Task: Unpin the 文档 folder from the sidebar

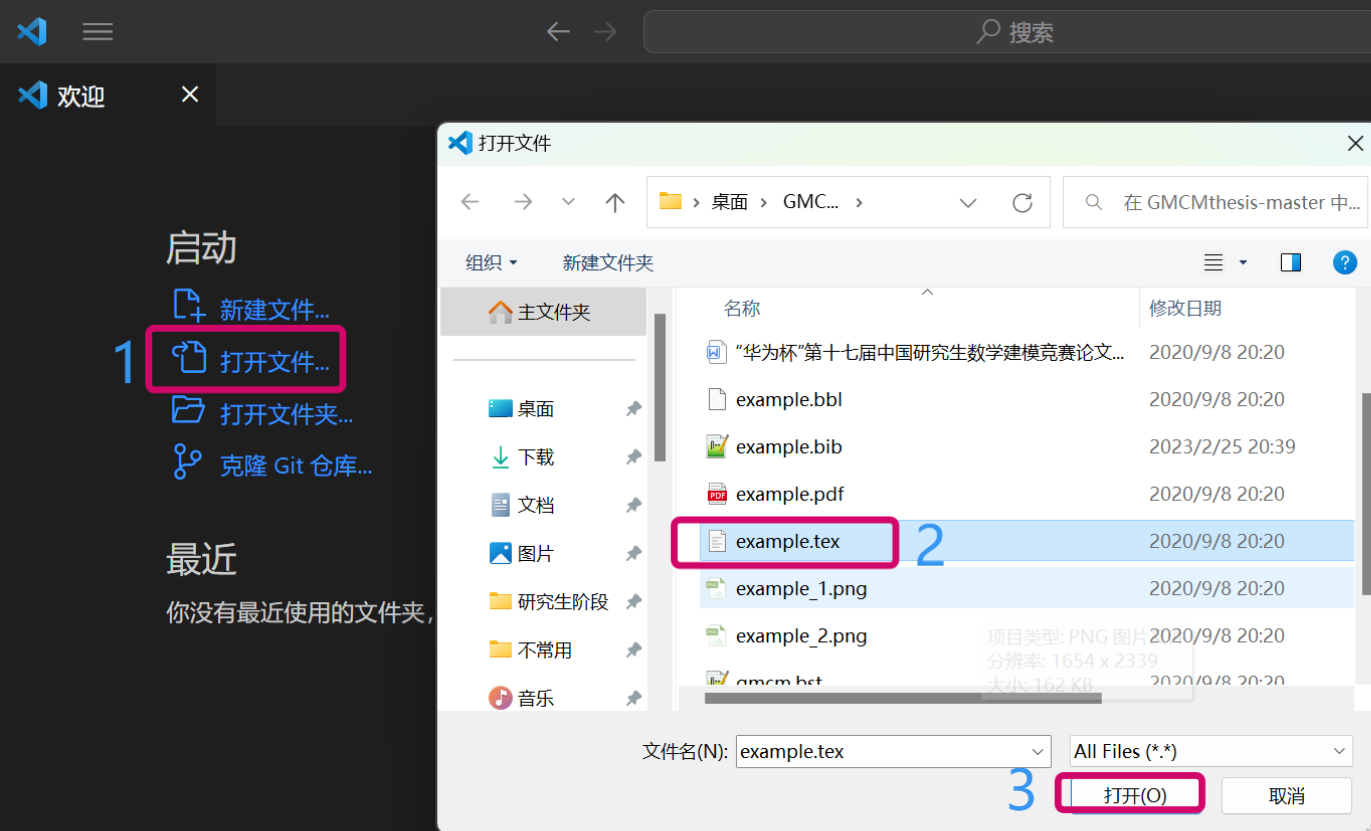Action: (x=633, y=504)
